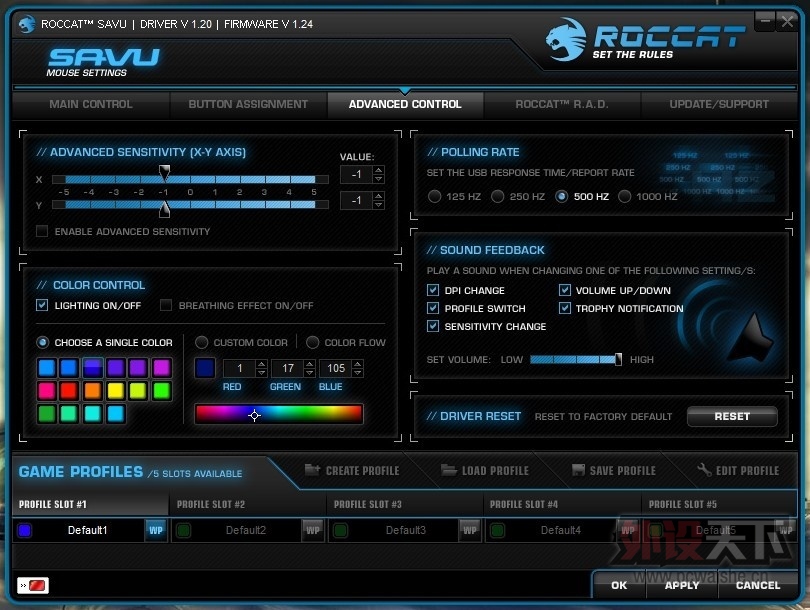
Task: Uncheck Profile Switch sound feedback
Action: pyautogui.click(x=433, y=308)
